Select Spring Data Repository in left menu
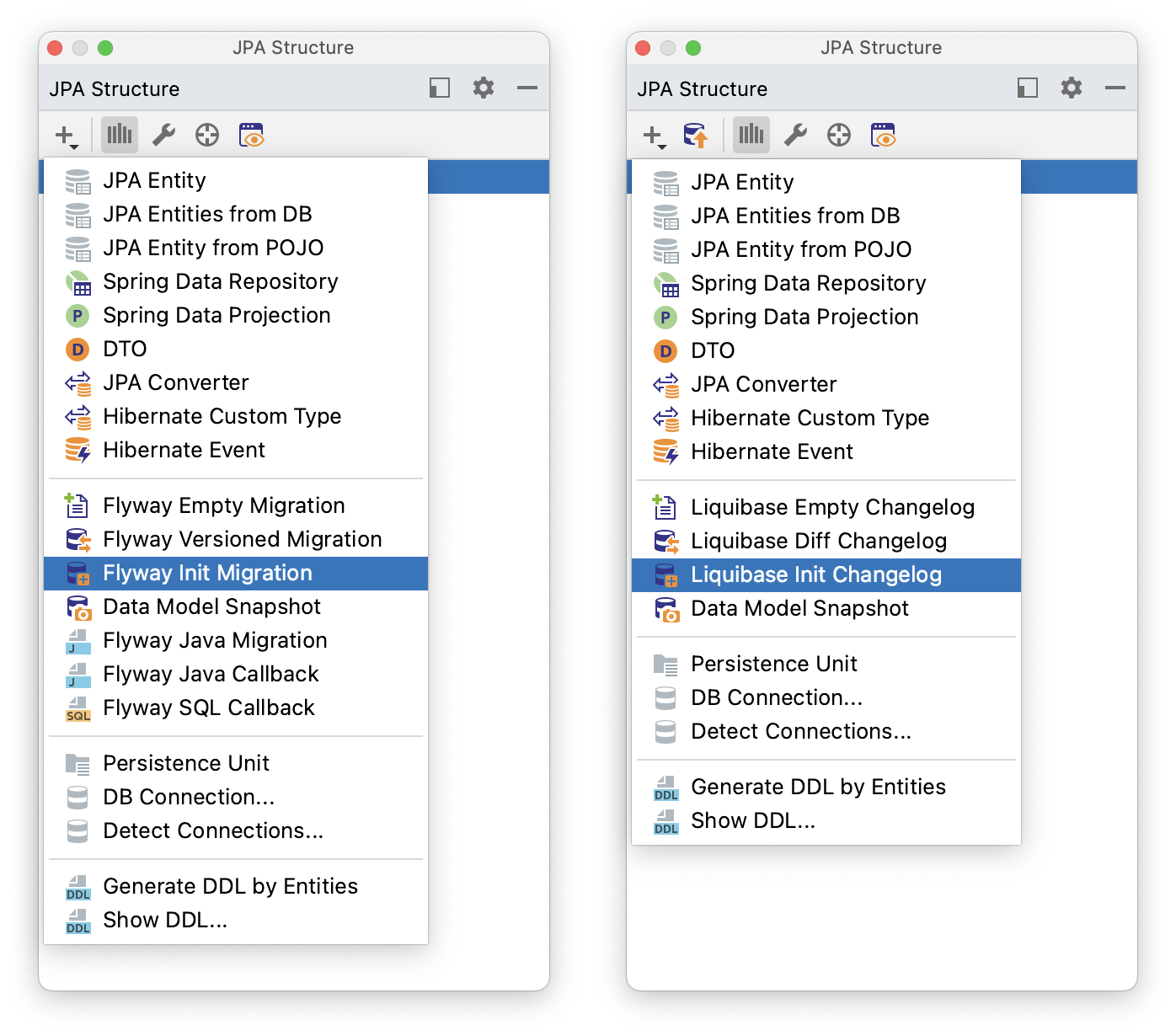The image size is (1176, 1036). pyautogui.click(x=236, y=282)
